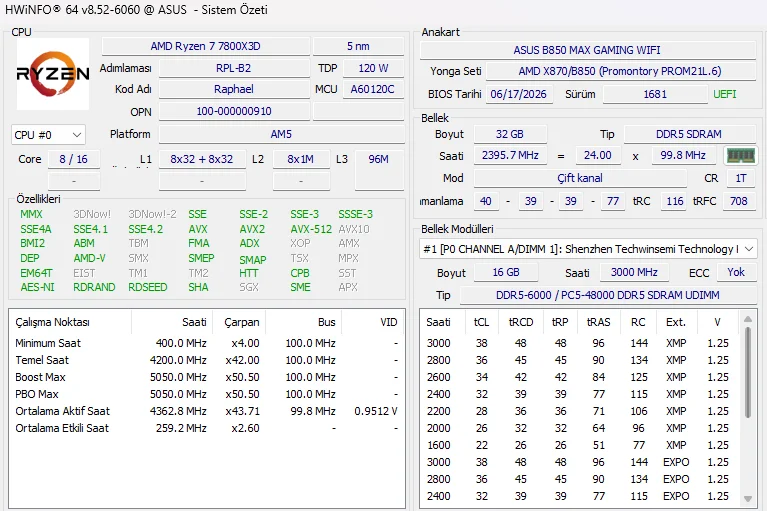The width and height of the screenshot is (767, 511).
Task: Open the CPU #0 selector dropdown
Action: [x=48, y=135]
